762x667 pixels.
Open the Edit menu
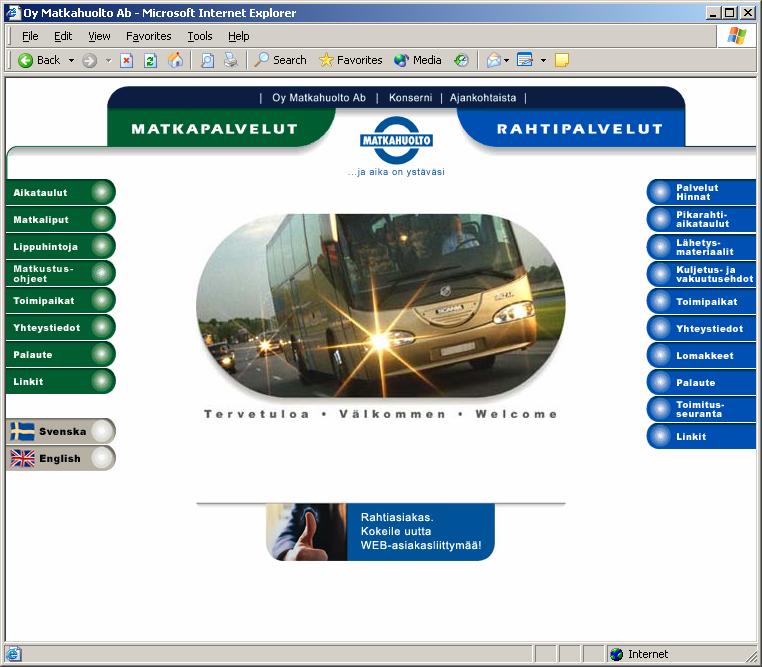pos(63,36)
